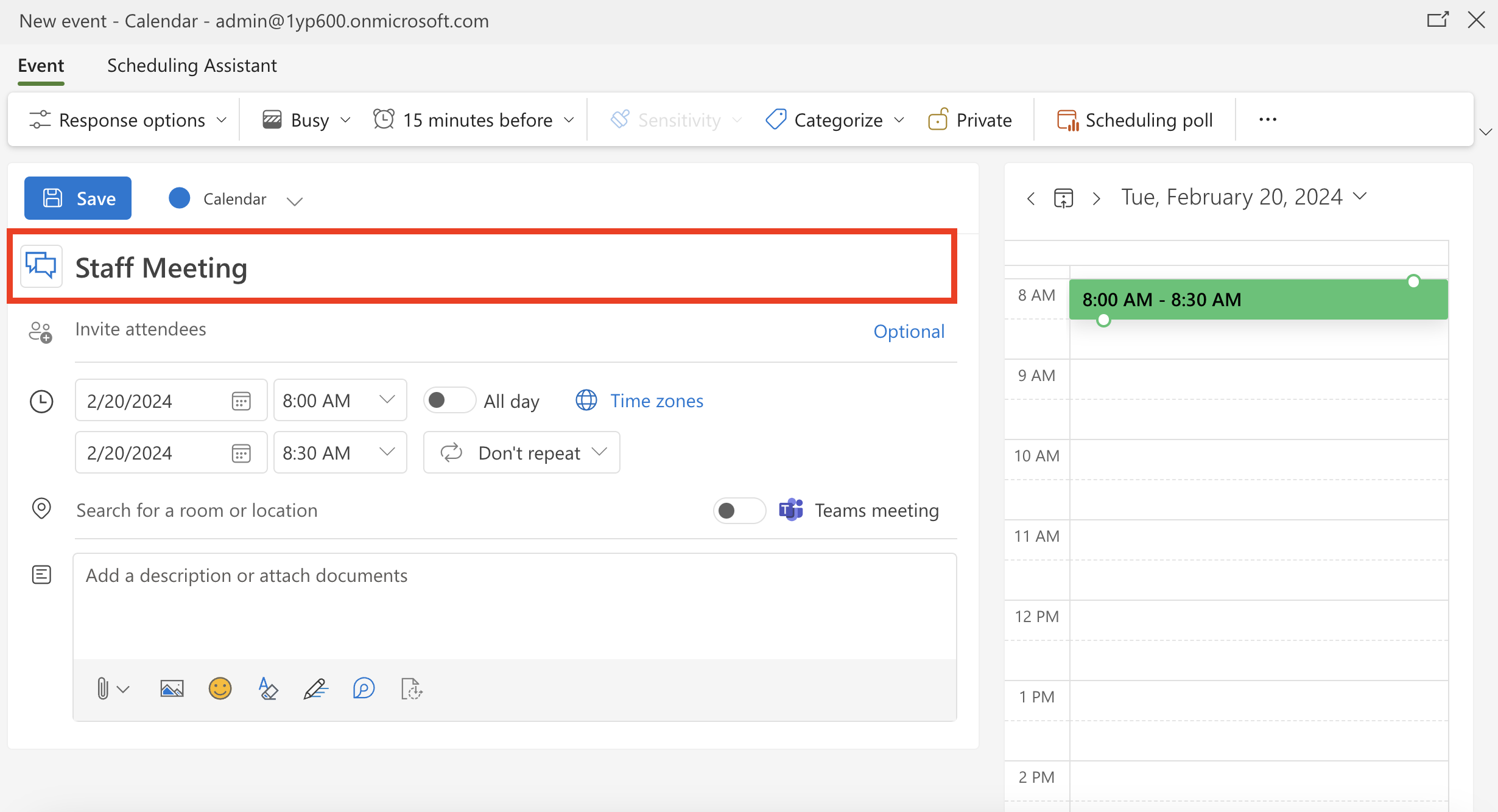
Task: Click the text formatting eraser icon
Action: [268, 689]
